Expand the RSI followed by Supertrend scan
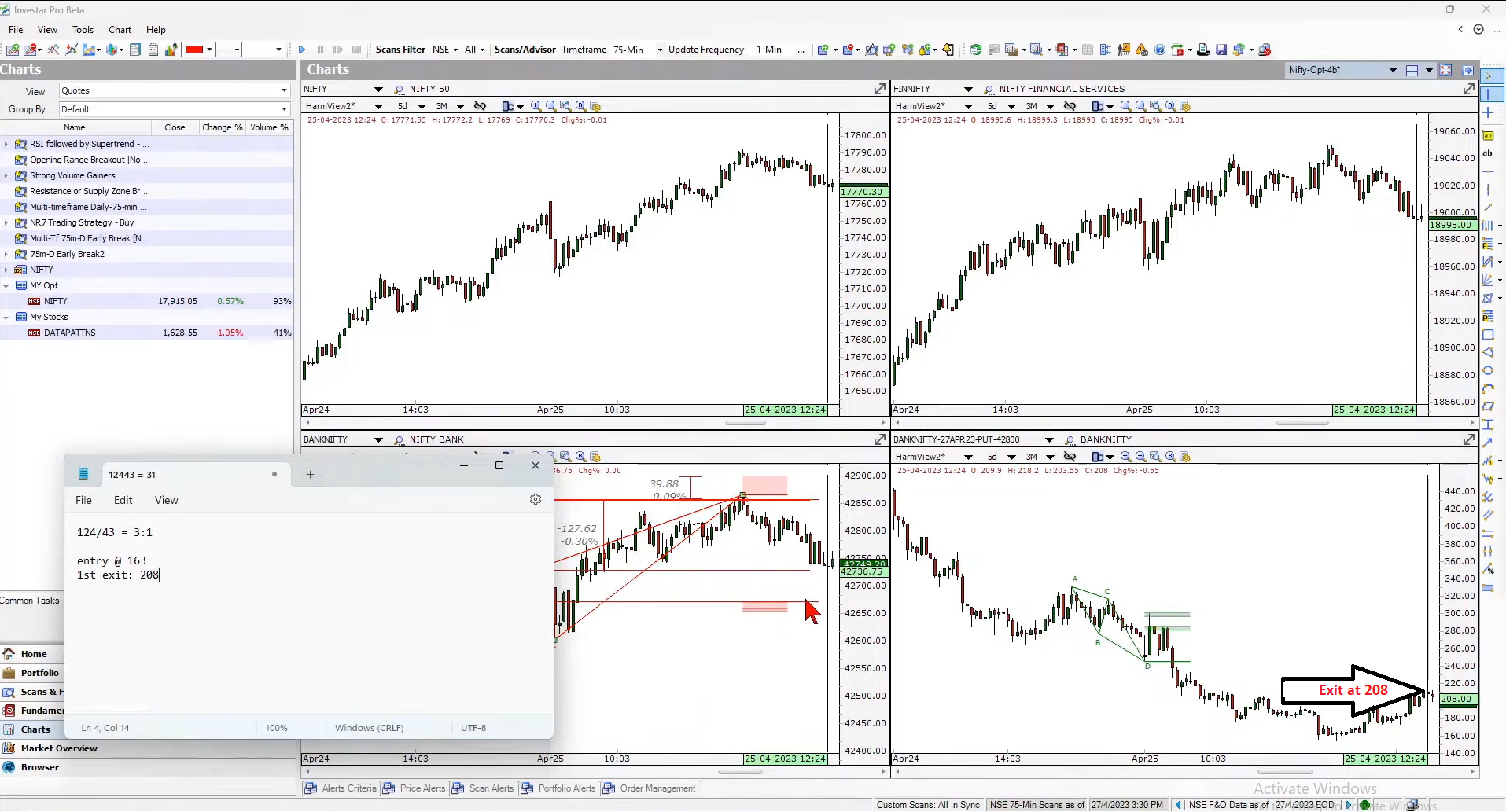This screenshot has height=812, width=1506. click(7, 144)
